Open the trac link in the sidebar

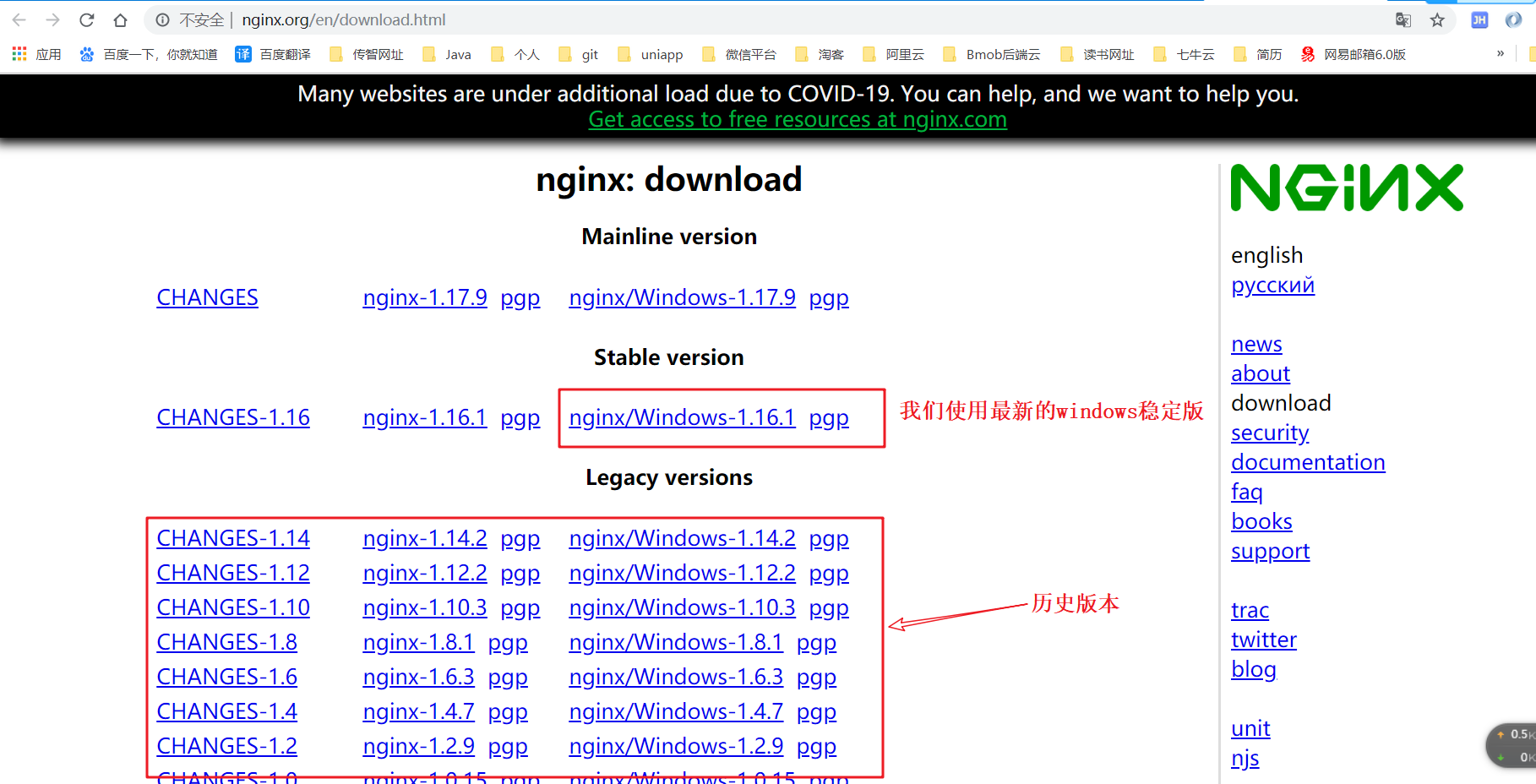click(1250, 610)
